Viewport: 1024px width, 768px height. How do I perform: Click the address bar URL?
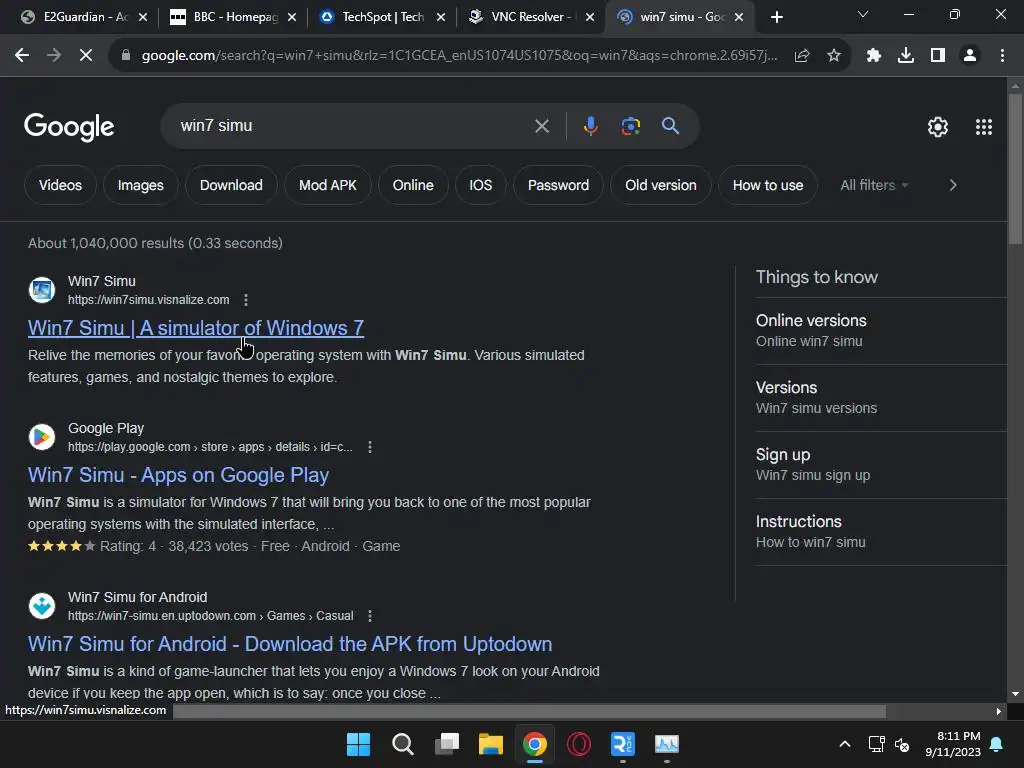point(460,56)
